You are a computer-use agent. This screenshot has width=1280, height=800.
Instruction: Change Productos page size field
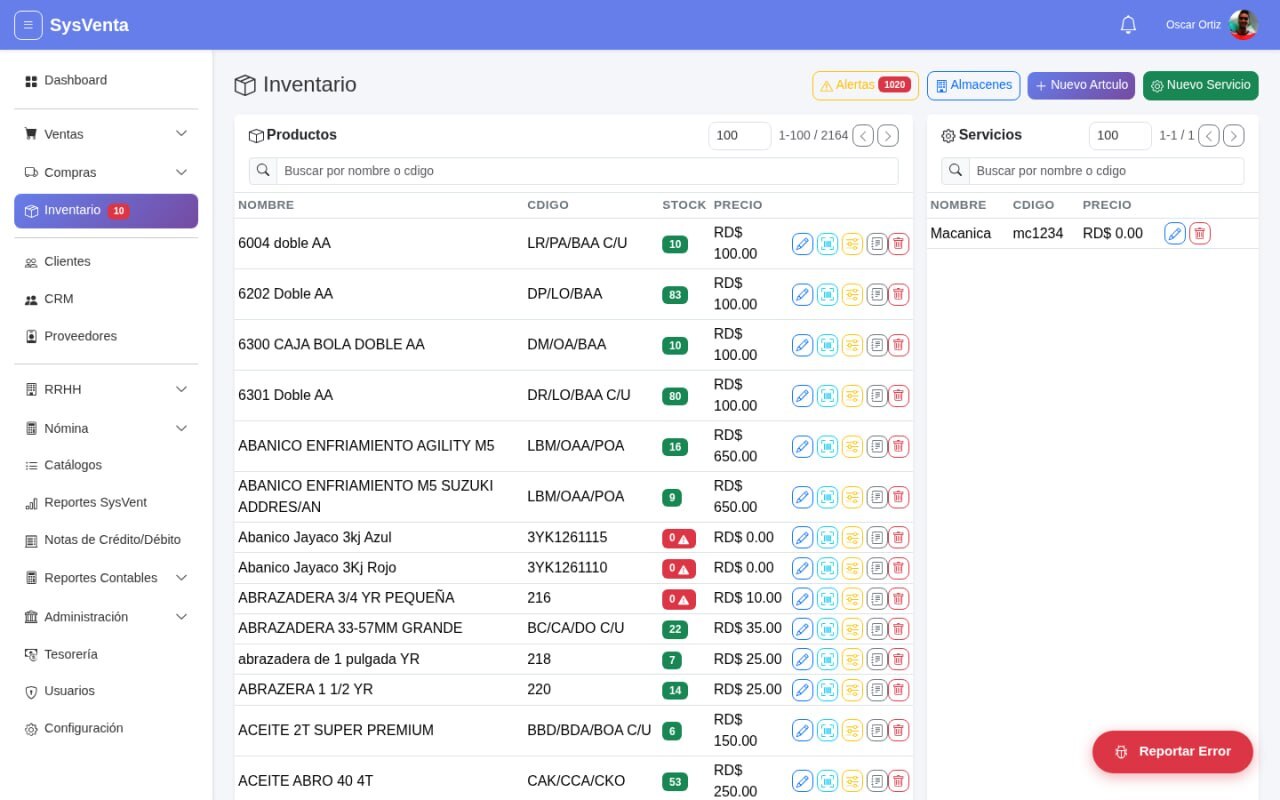[x=740, y=136]
